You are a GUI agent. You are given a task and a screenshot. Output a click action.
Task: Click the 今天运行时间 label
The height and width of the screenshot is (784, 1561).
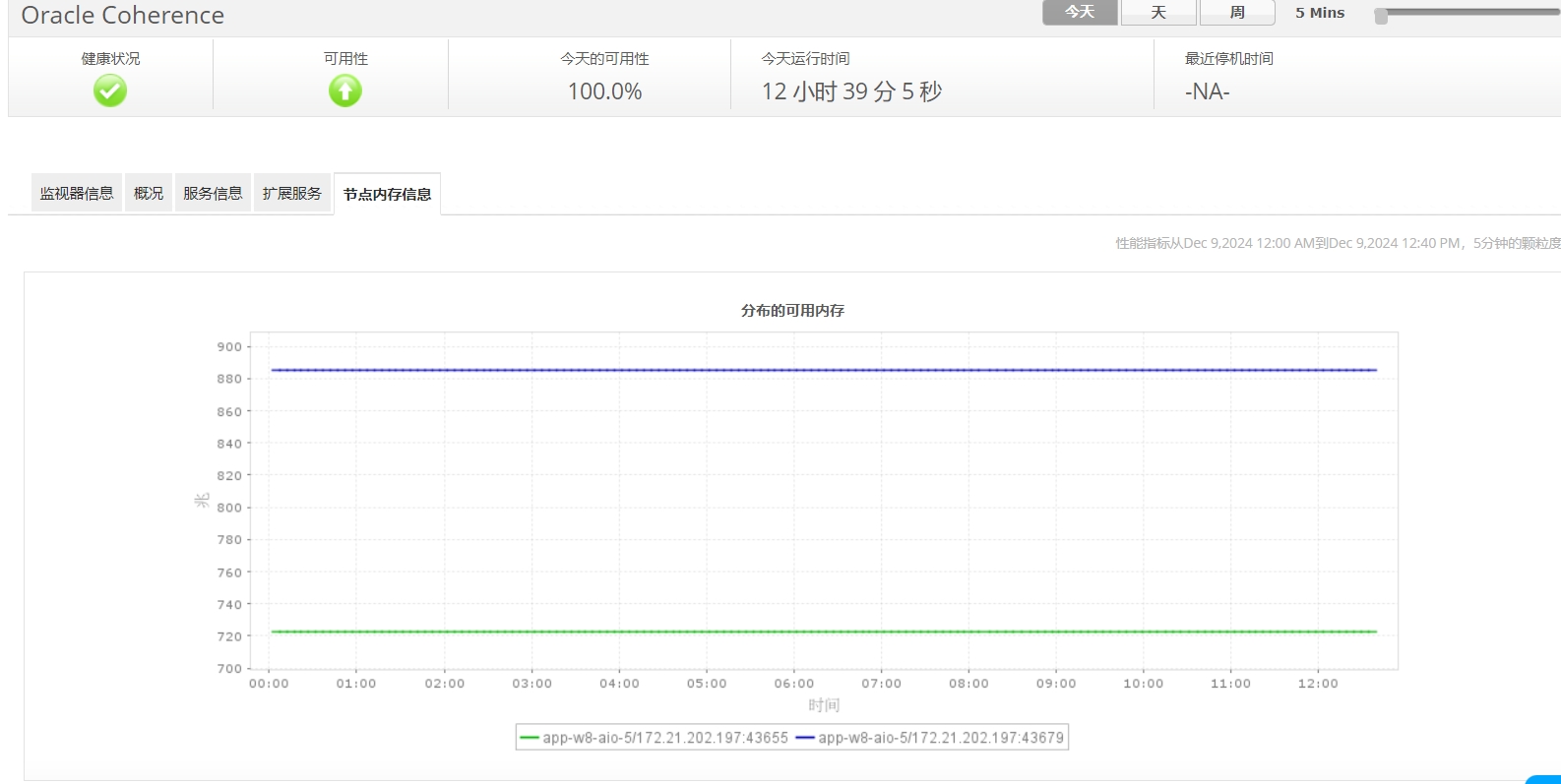[x=805, y=59]
